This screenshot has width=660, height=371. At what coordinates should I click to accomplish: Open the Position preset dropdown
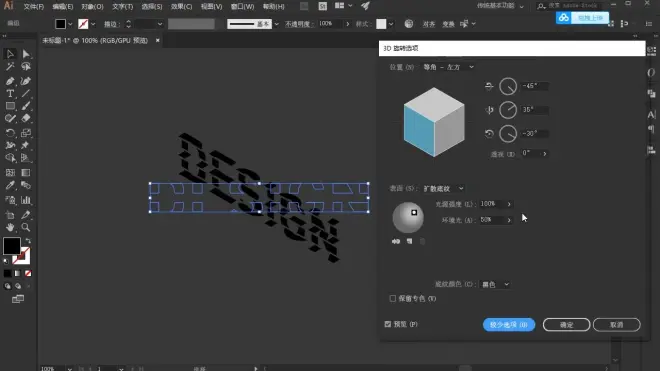(x=449, y=67)
